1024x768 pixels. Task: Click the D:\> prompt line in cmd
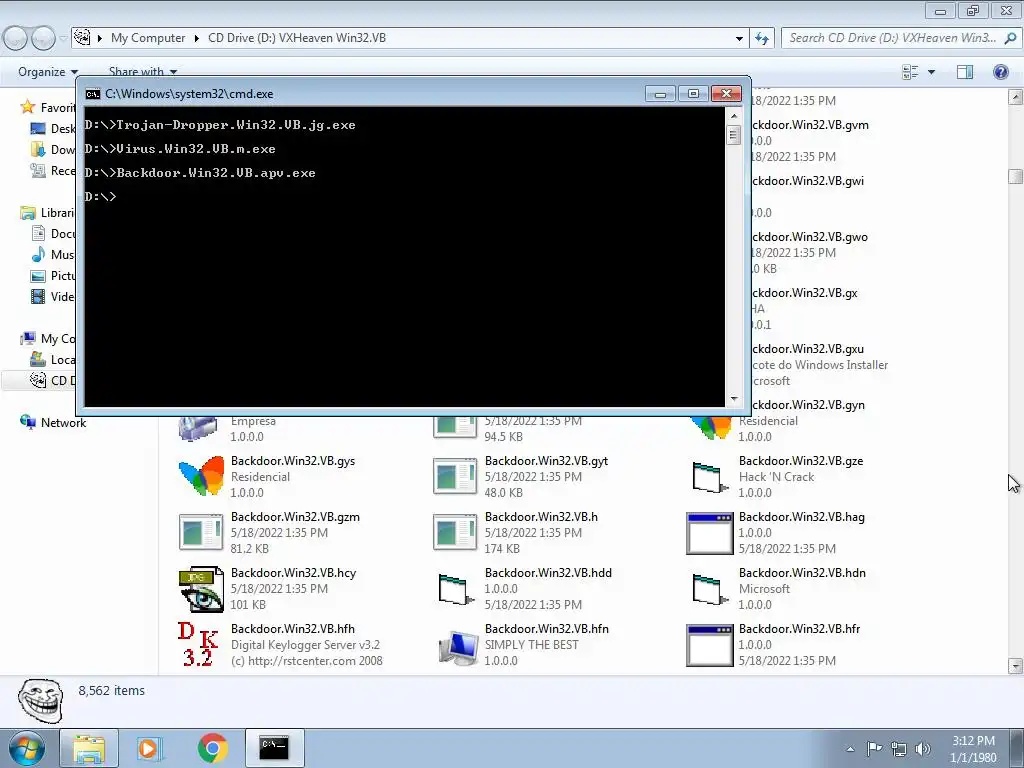click(101, 197)
